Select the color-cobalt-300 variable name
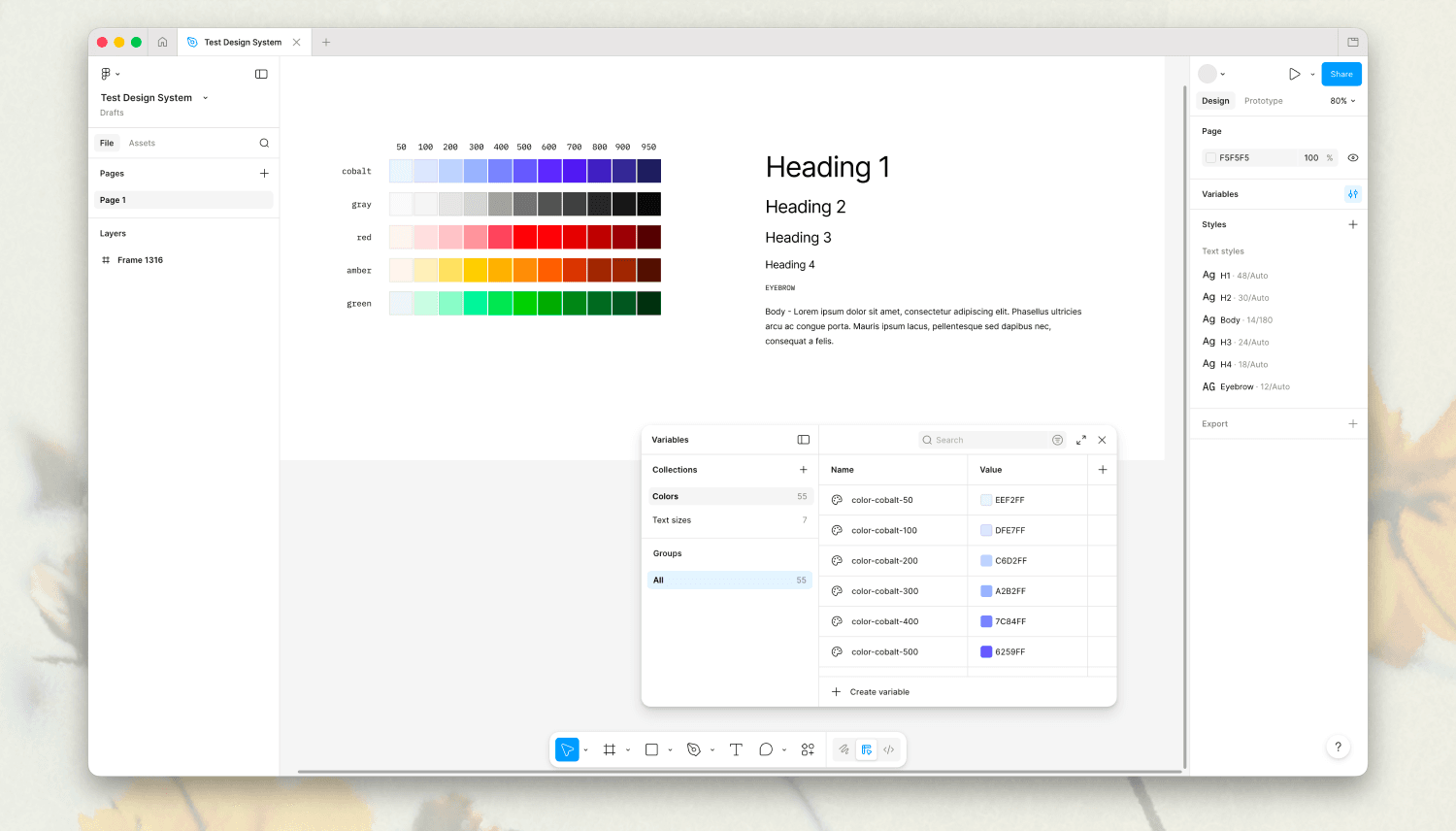This screenshot has width=1456, height=831. [884, 591]
